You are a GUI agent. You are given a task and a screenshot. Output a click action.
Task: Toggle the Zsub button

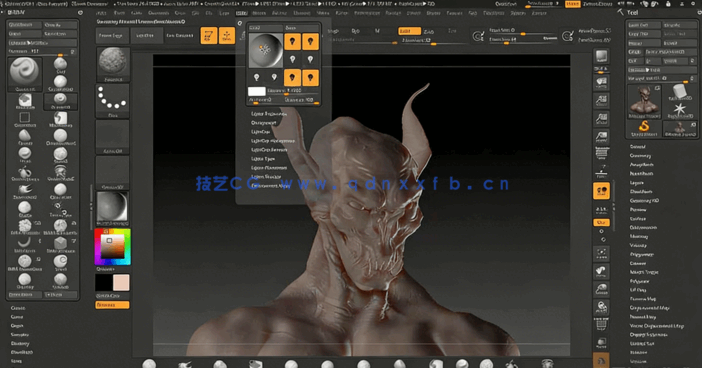(x=428, y=31)
